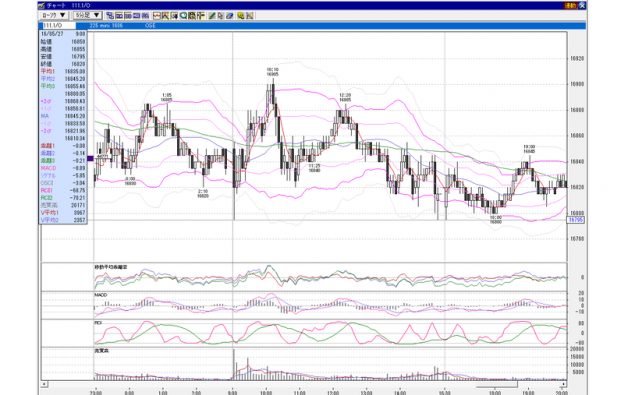
Task: Click the 16795 price marker on axis
Action: (x=576, y=220)
